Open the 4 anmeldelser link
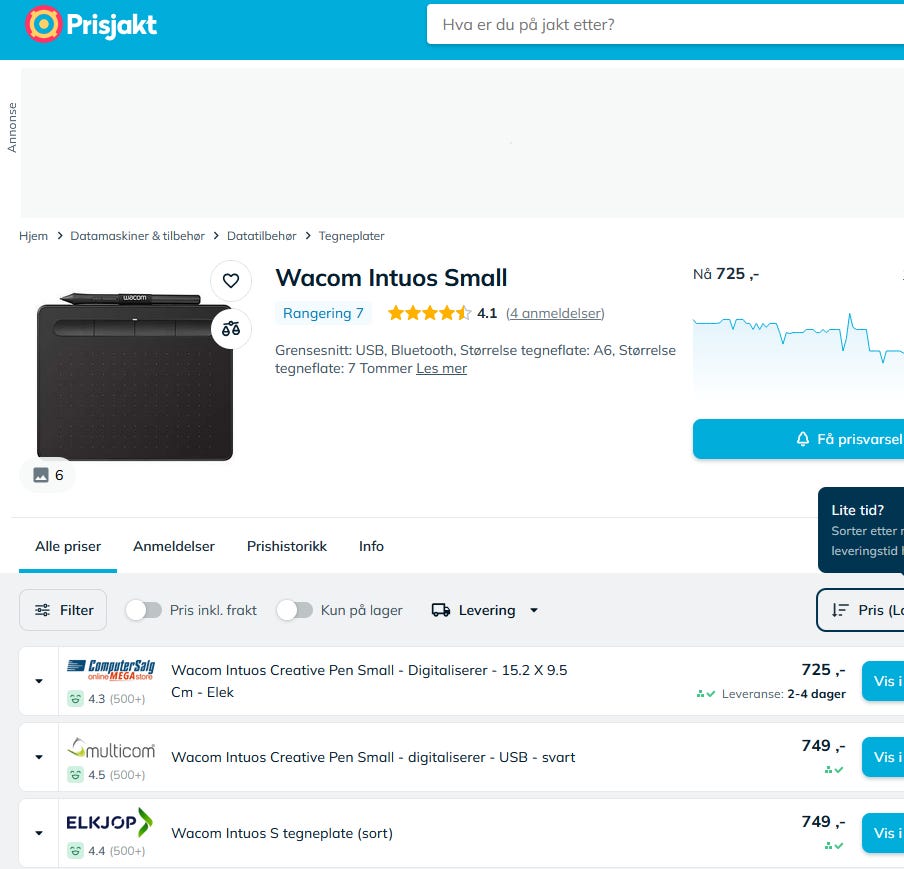This screenshot has width=904, height=869. [x=555, y=313]
